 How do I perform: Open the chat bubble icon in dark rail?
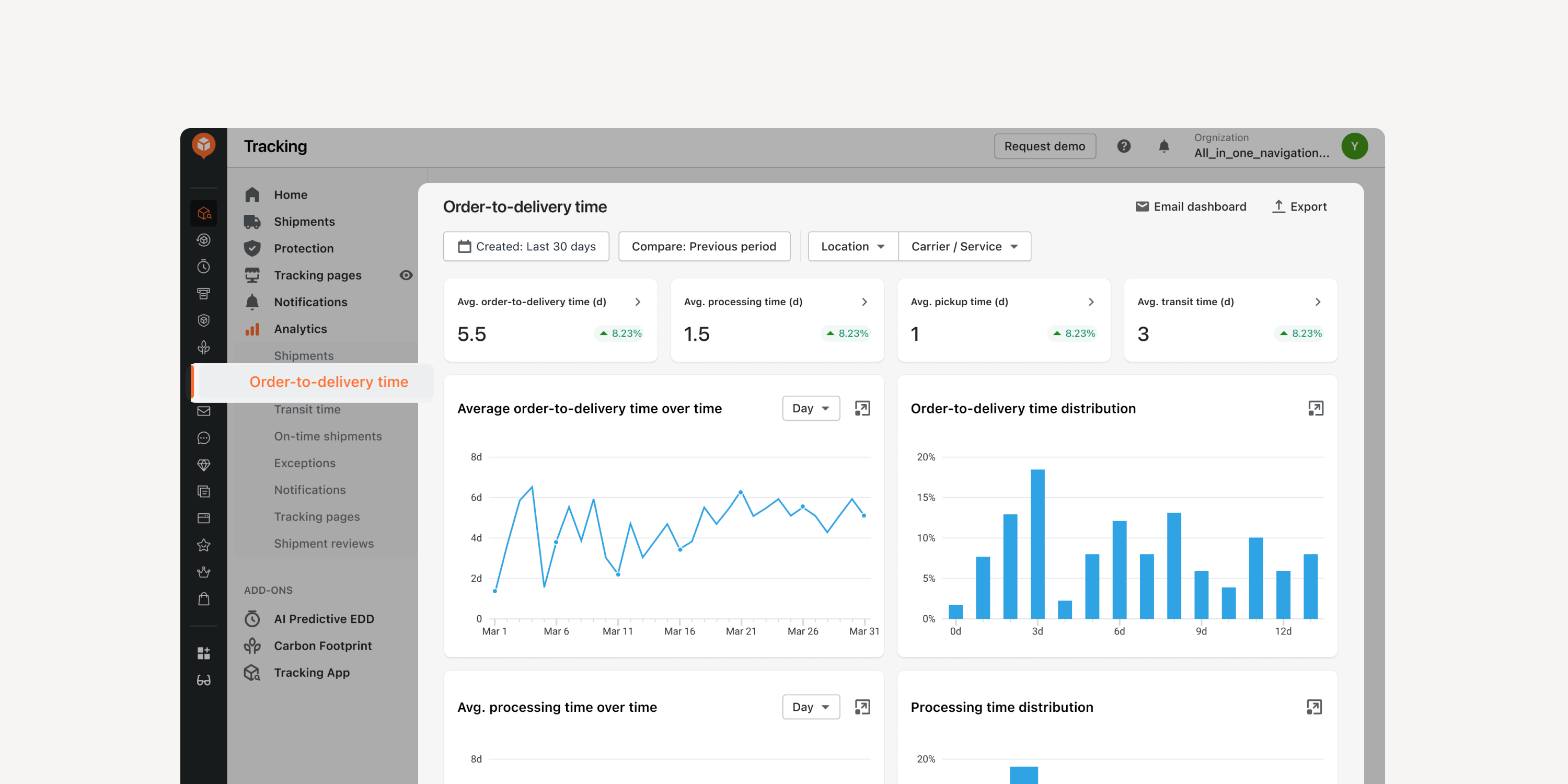[204, 437]
